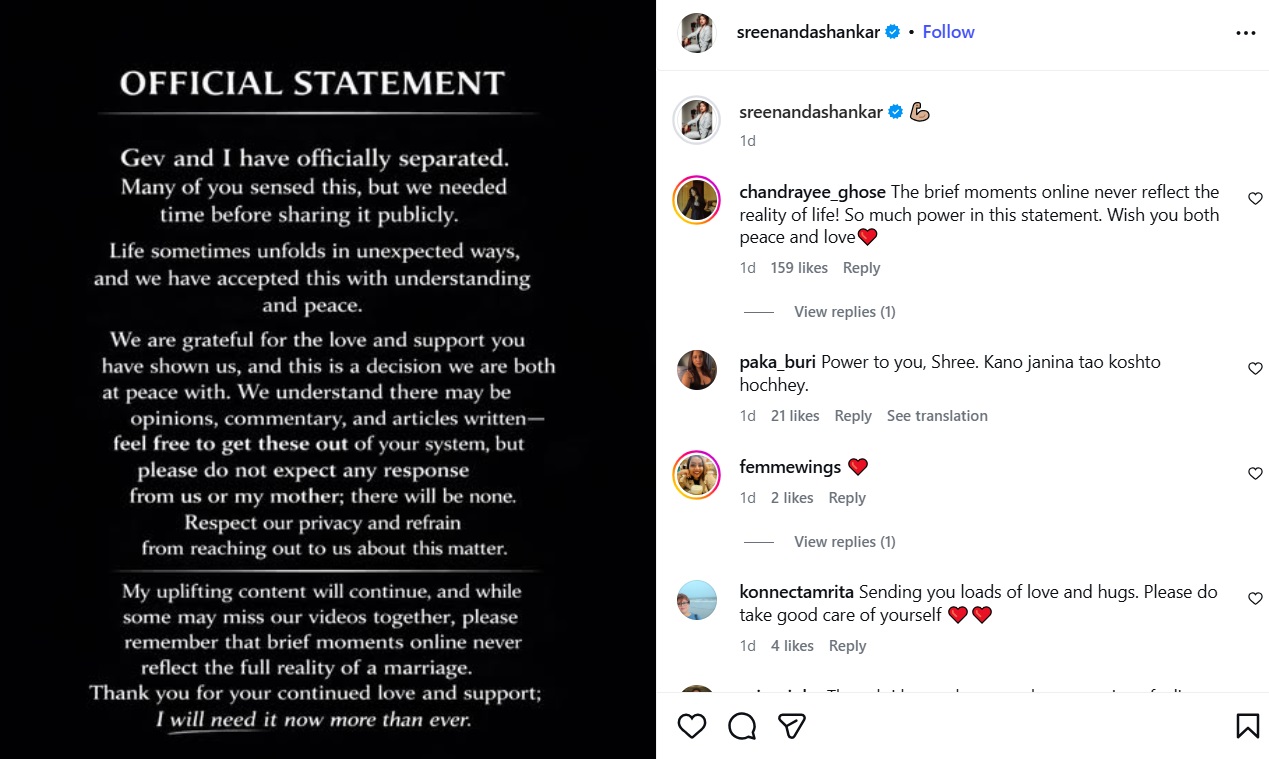Expand replies under chandrayee_ghose's comment
The image size is (1269, 759).
point(844,312)
